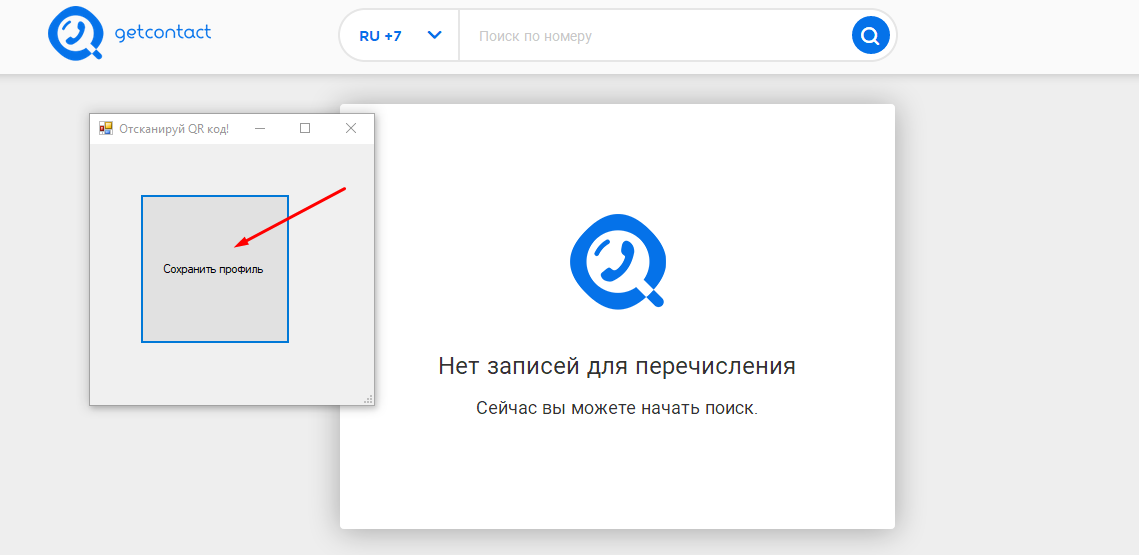Click the 'Отсканируй QR код!' title text
The width and height of the screenshot is (1139, 555).
click(174, 129)
